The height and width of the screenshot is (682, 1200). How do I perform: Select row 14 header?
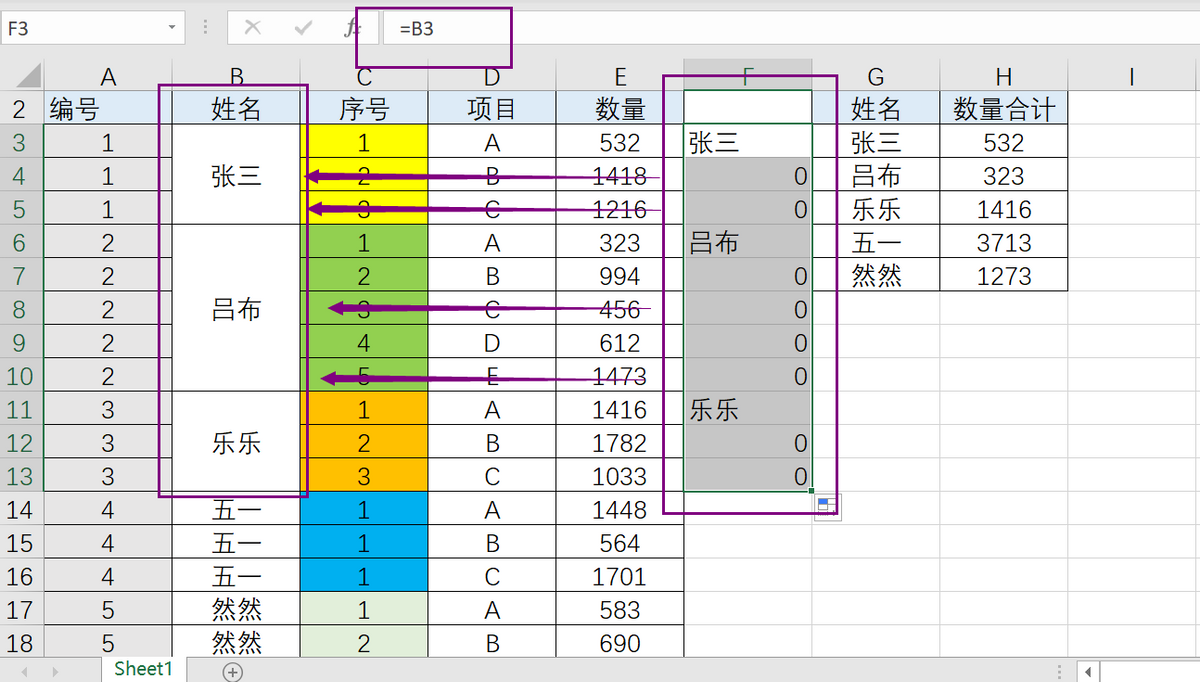click(x=22, y=509)
